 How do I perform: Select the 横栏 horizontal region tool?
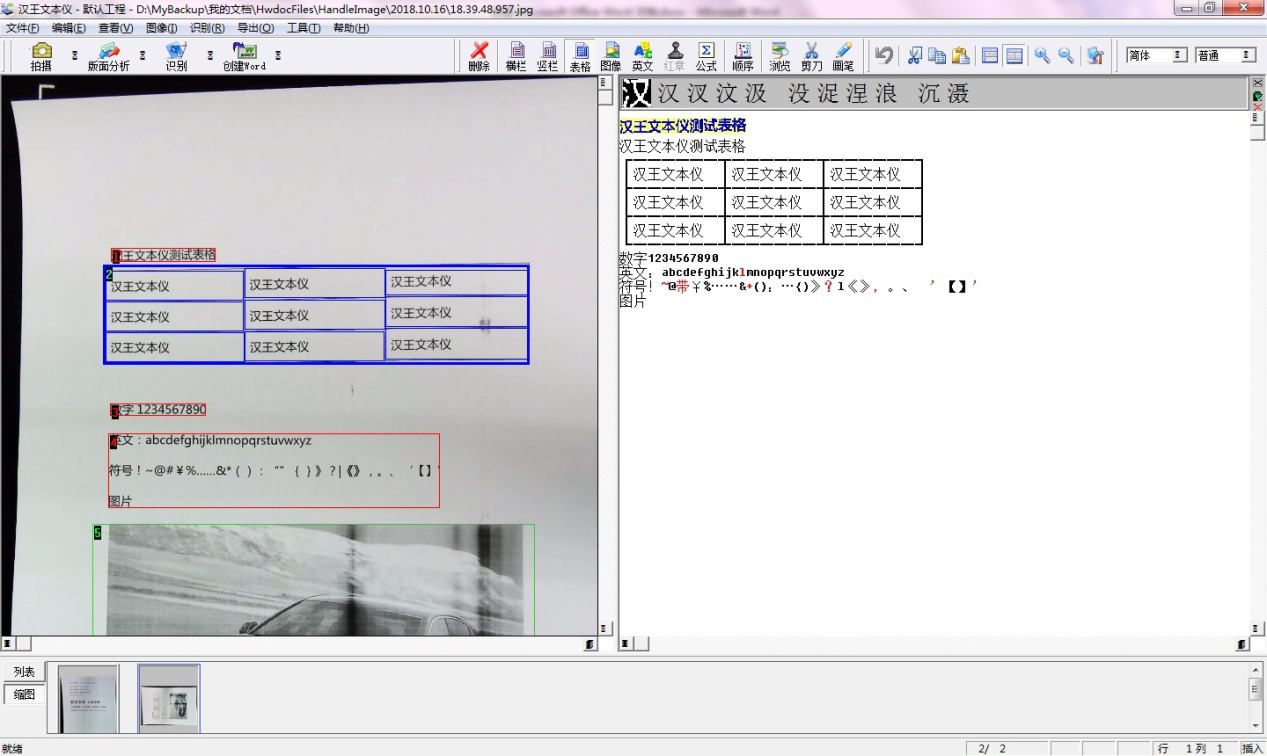(516, 56)
